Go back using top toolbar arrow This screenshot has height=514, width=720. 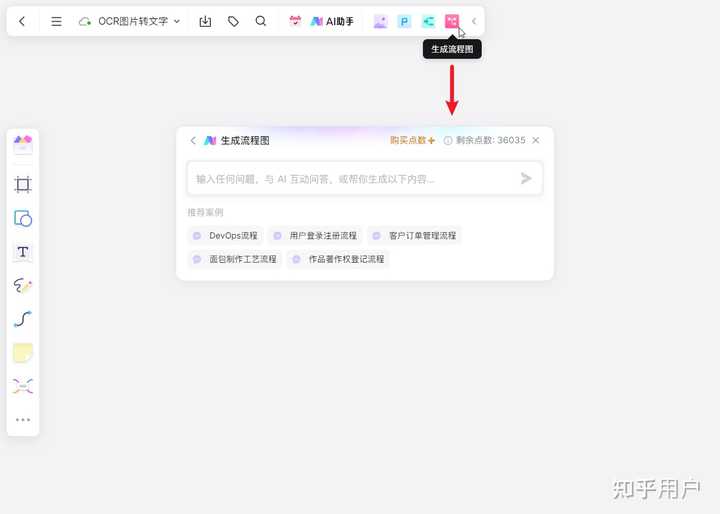coord(22,21)
